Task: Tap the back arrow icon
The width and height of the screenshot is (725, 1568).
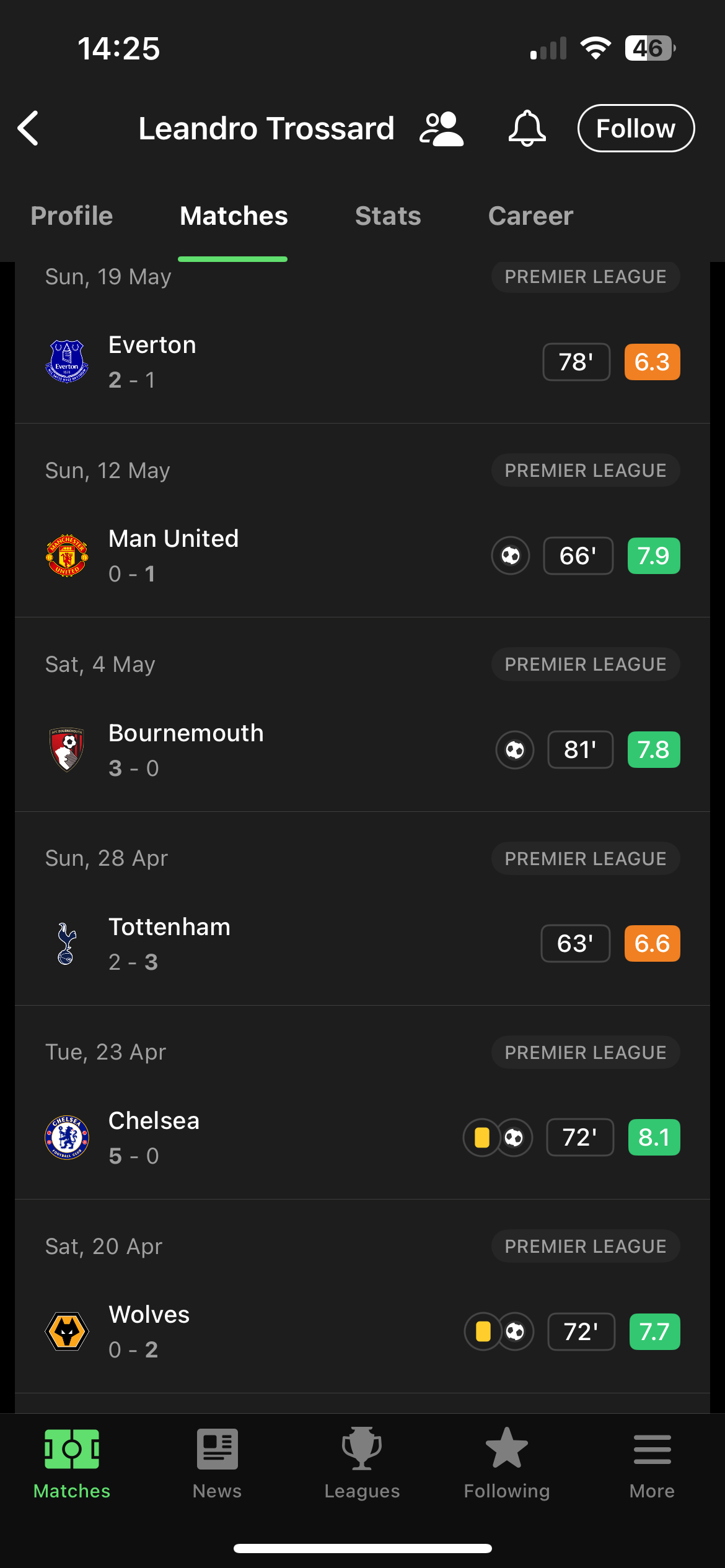Action: (29, 128)
